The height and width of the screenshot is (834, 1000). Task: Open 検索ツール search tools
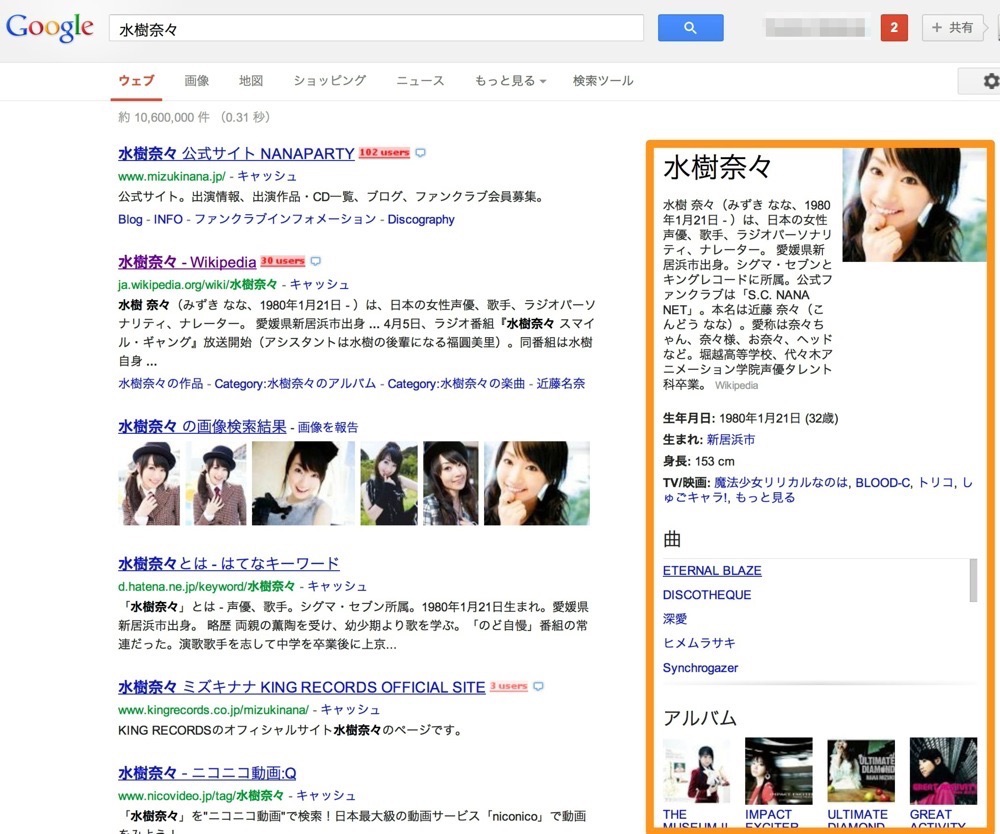click(603, 81)
